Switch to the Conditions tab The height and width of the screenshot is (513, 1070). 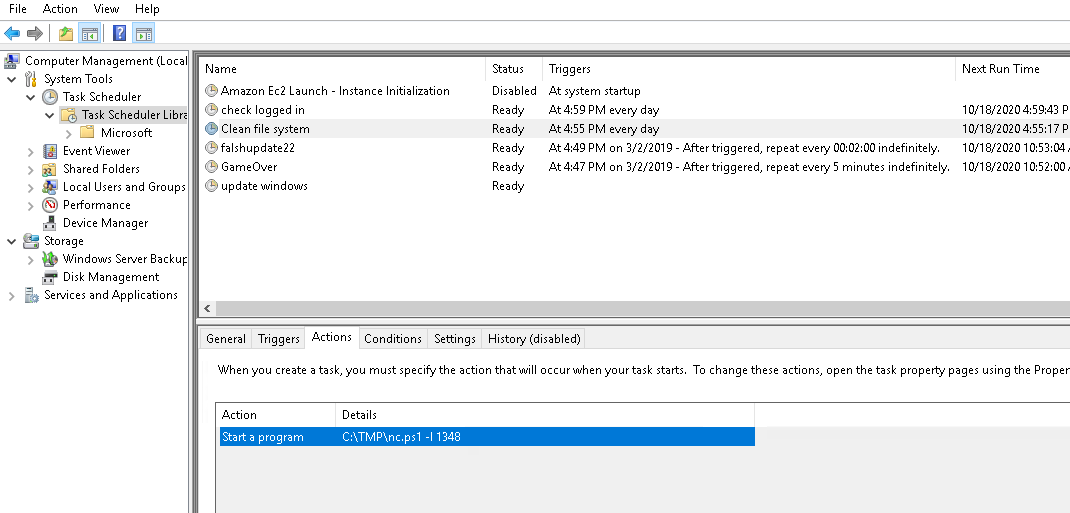point(392,339)
